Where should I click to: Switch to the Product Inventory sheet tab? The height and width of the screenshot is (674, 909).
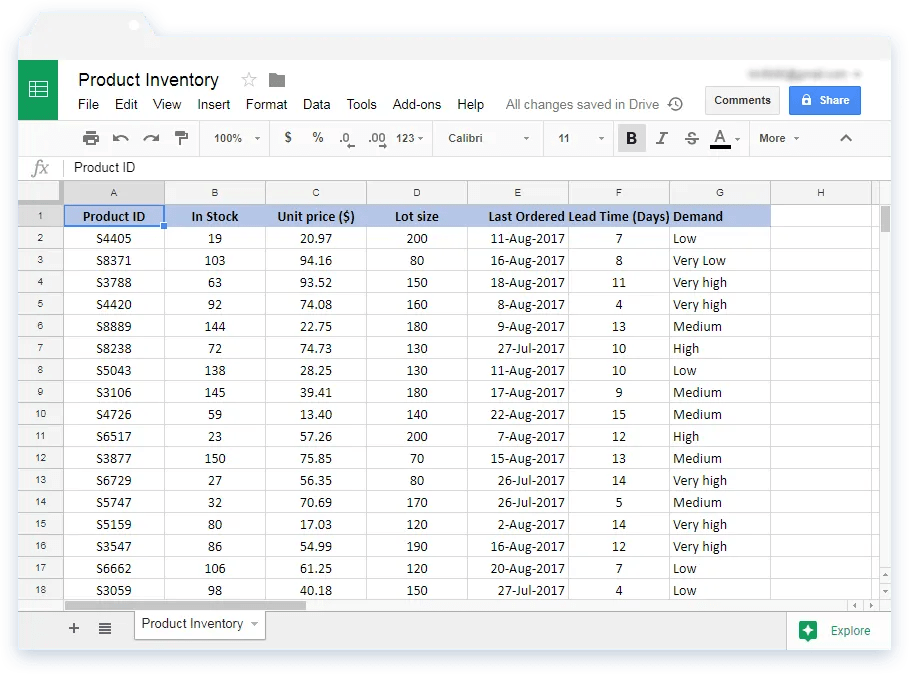193,624
